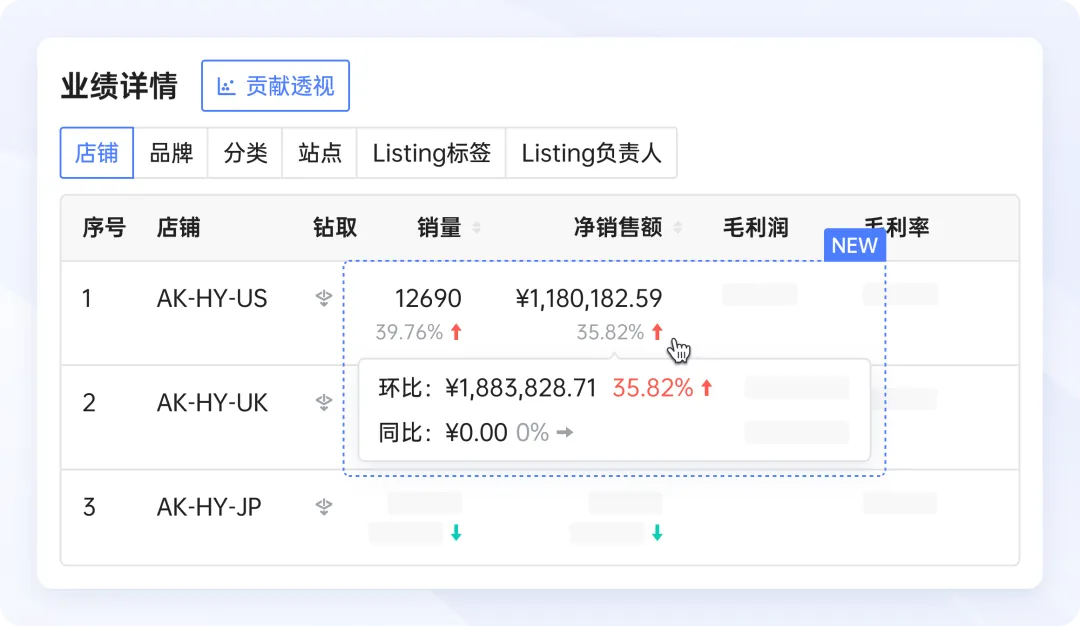Sort by 净销售额 column arrows

click(678, 227)
